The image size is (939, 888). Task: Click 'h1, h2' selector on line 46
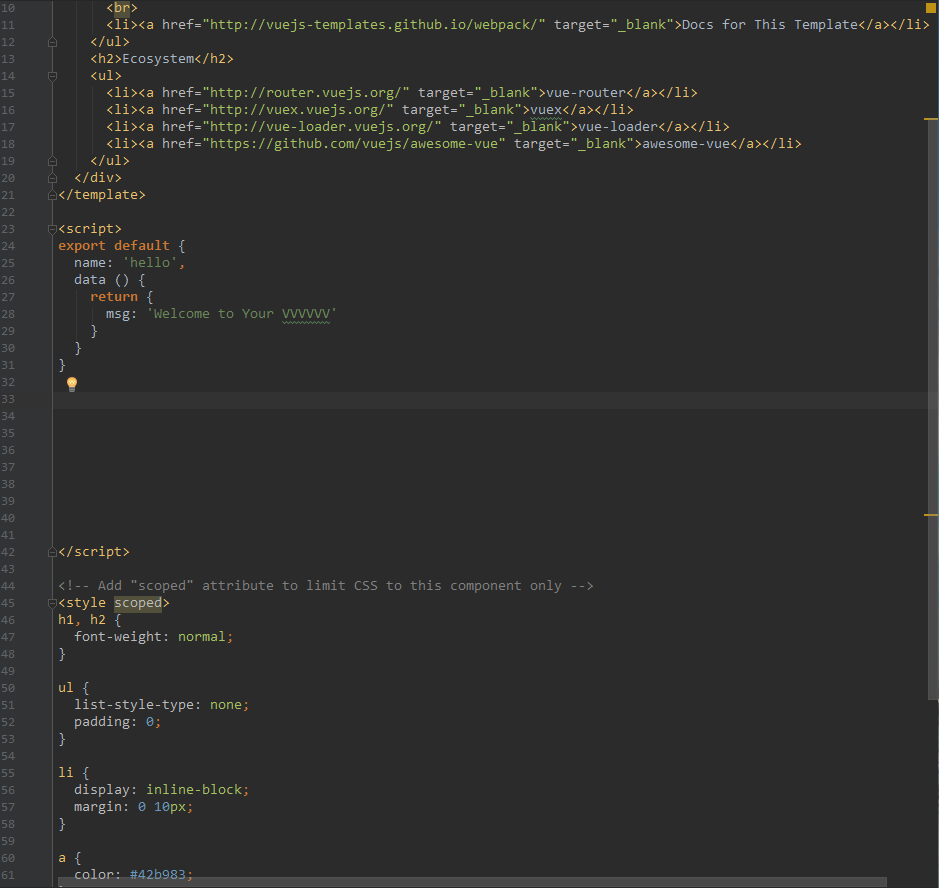click(x=82, y=620)
